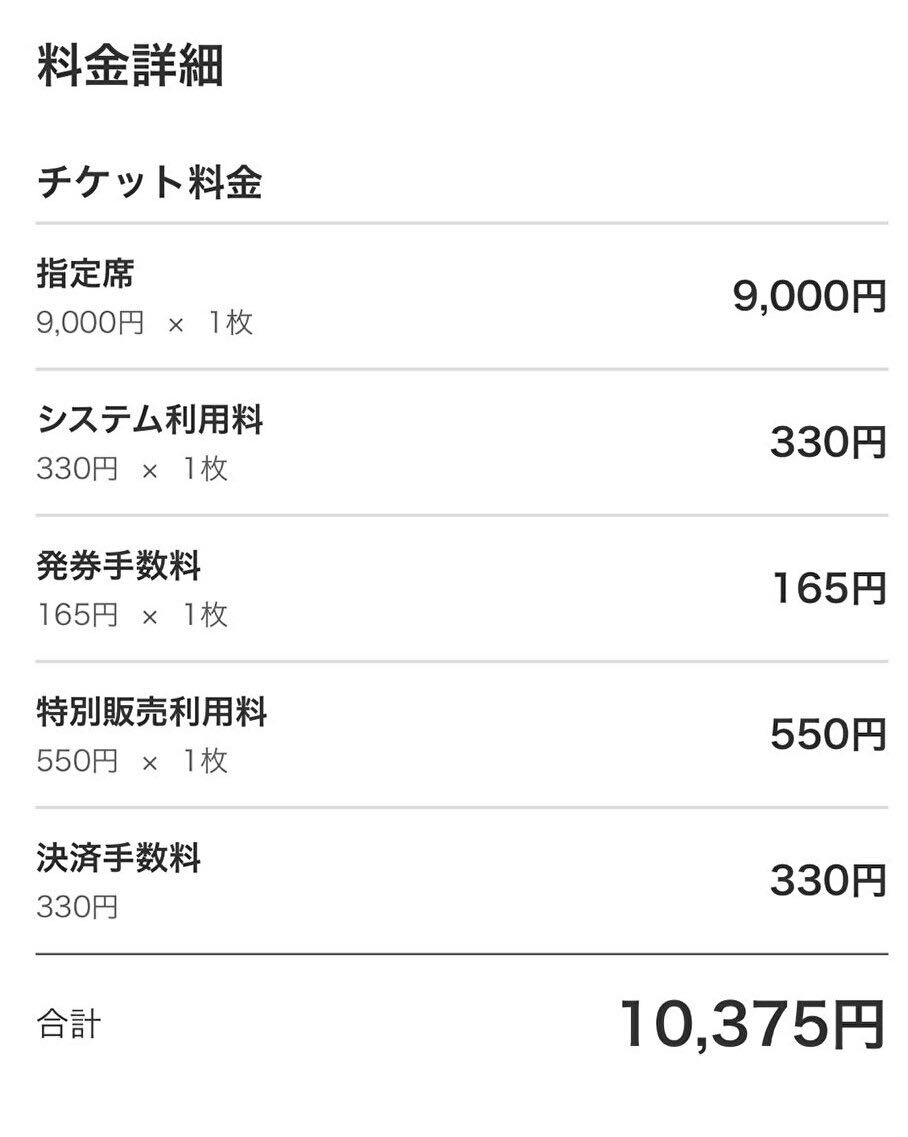Select the システム利用料 label
This screenshot has height=1137, width=908.
tap(150, 420)
